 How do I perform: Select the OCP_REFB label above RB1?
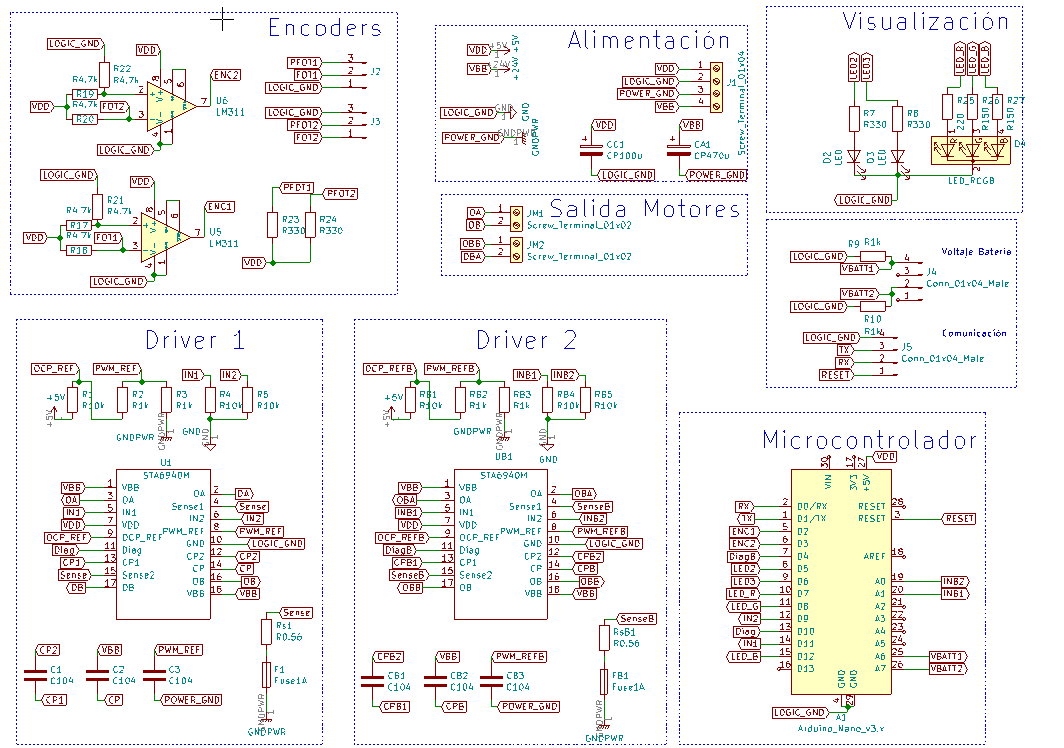tap(389, 369)
